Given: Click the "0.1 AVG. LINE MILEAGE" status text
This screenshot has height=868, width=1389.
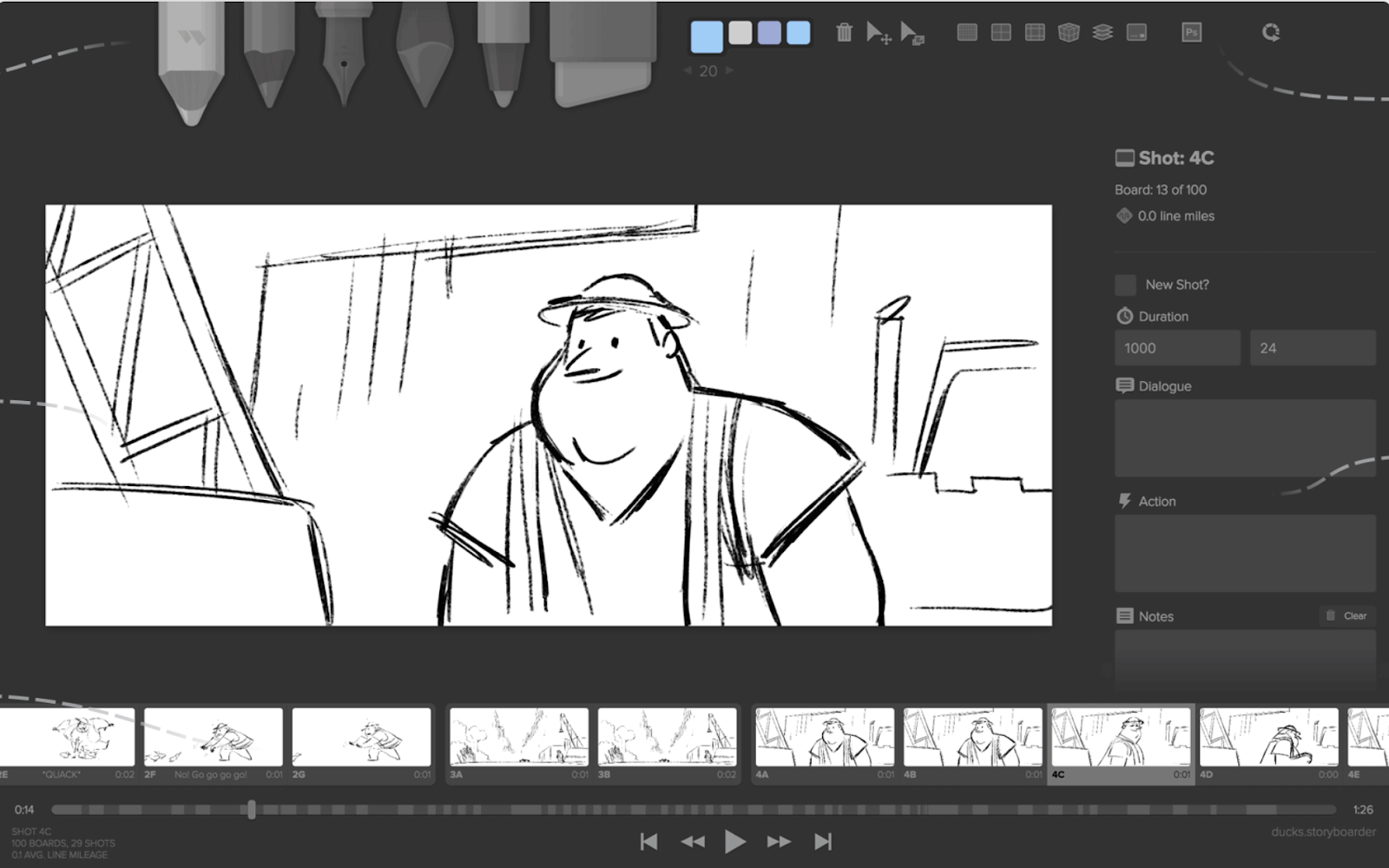Looking at the screenshot, I should pyautogui.click(x=60, y=855).
